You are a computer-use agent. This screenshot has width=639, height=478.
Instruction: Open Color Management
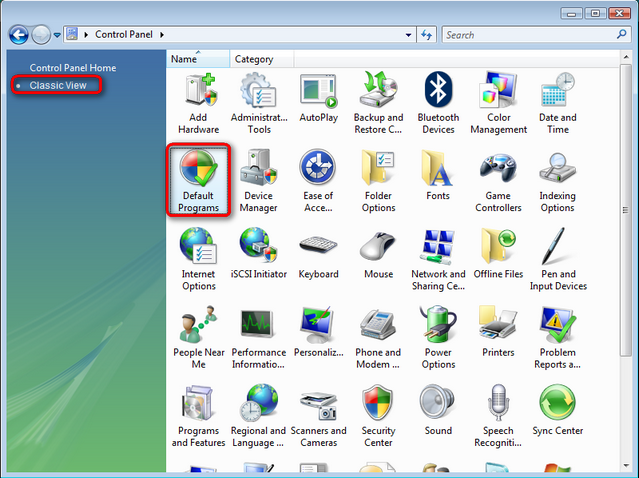498,104
